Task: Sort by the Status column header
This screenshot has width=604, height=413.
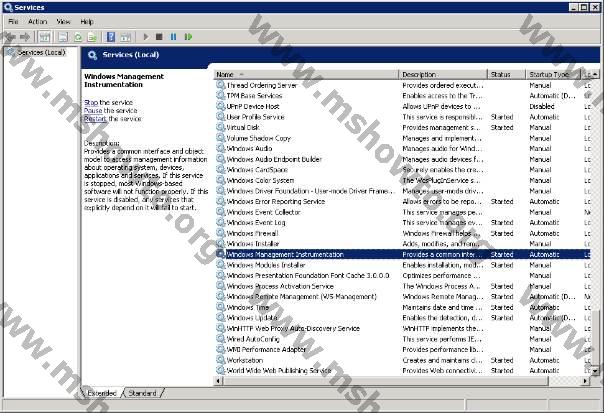Action: pyautogui.click(x=507, y=74)
